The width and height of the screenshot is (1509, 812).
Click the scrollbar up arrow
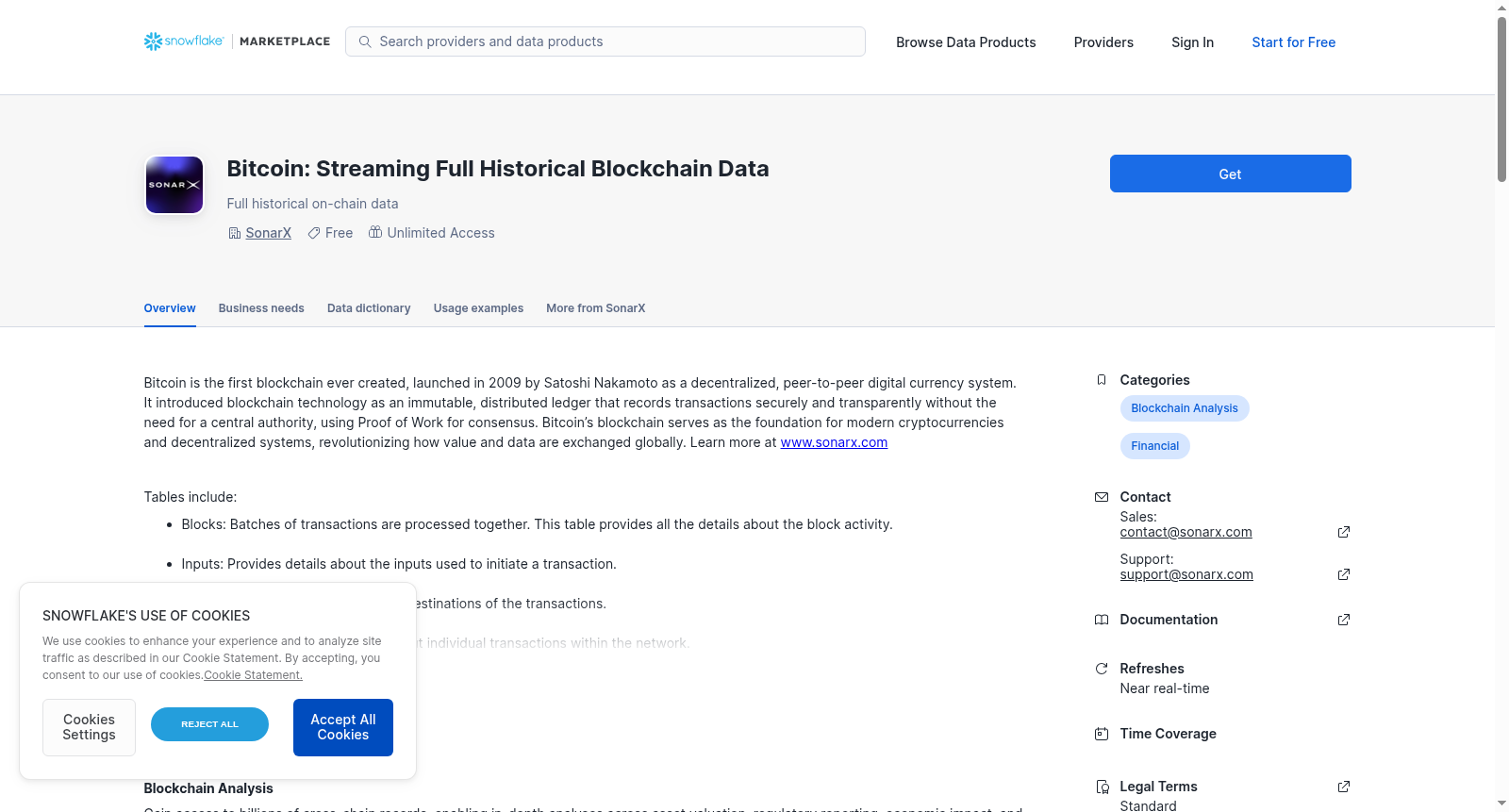(x=1501, y=8)
